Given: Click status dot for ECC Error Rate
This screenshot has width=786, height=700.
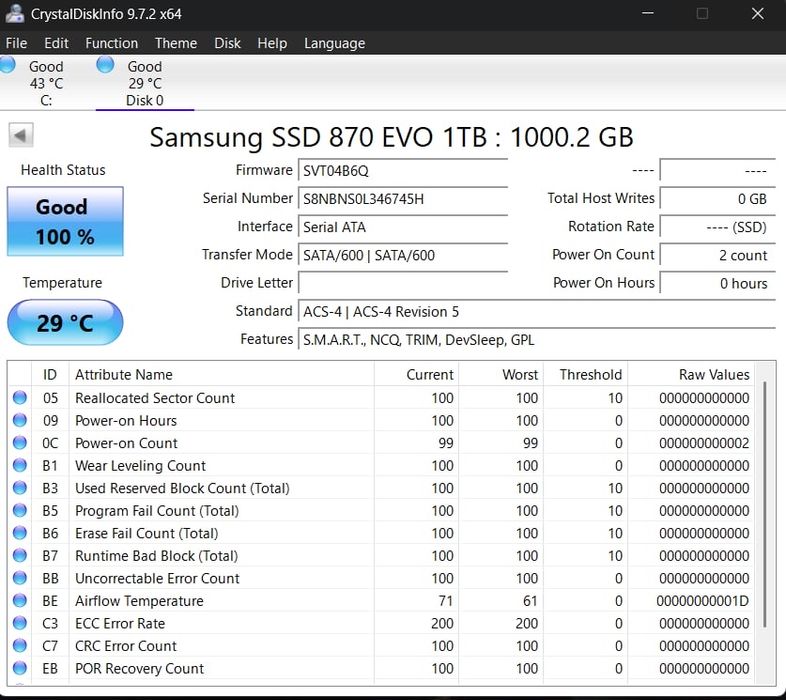Looking at the screenshot, I should tap(20, 623).
